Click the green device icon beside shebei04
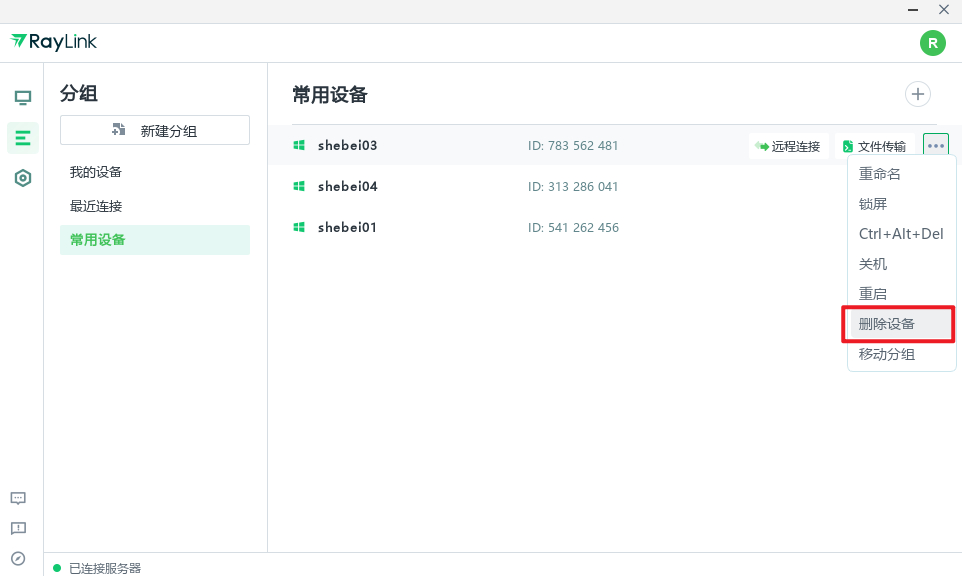 (x=298, y=186)
